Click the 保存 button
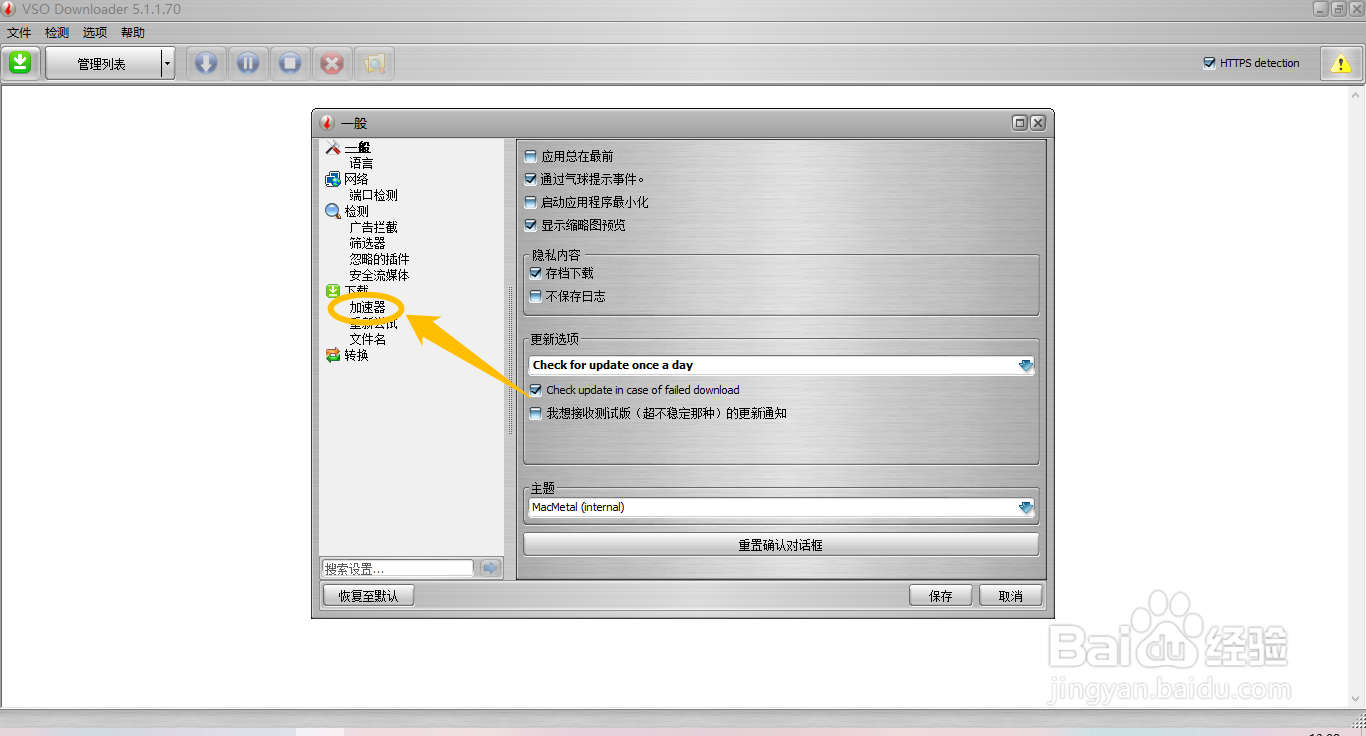 pos(941,596)
